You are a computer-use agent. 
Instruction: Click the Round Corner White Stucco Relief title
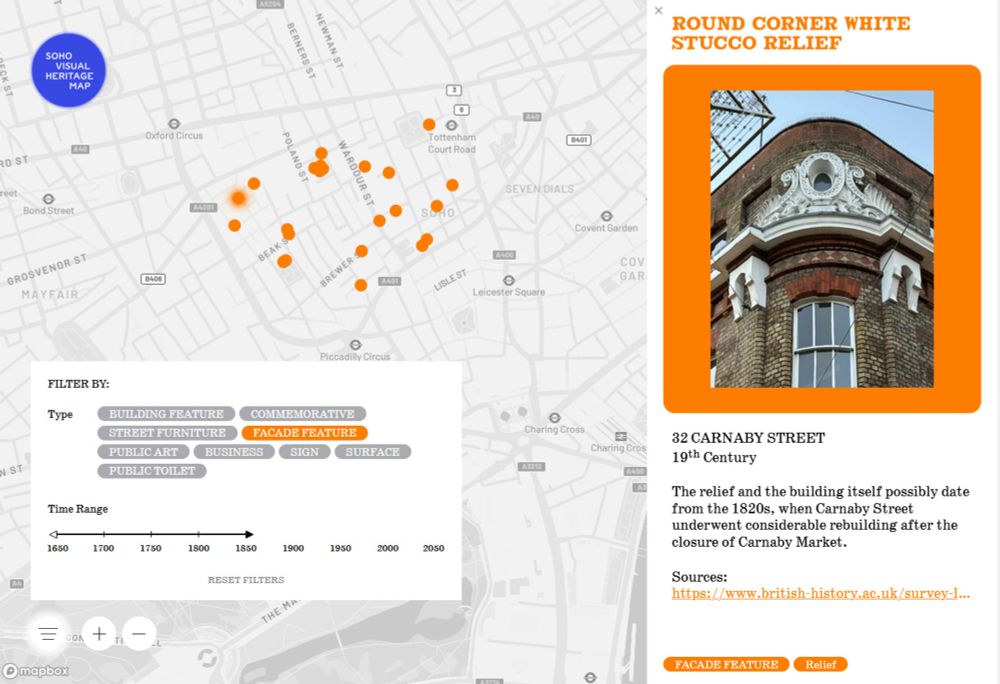[x=791, y=33]
